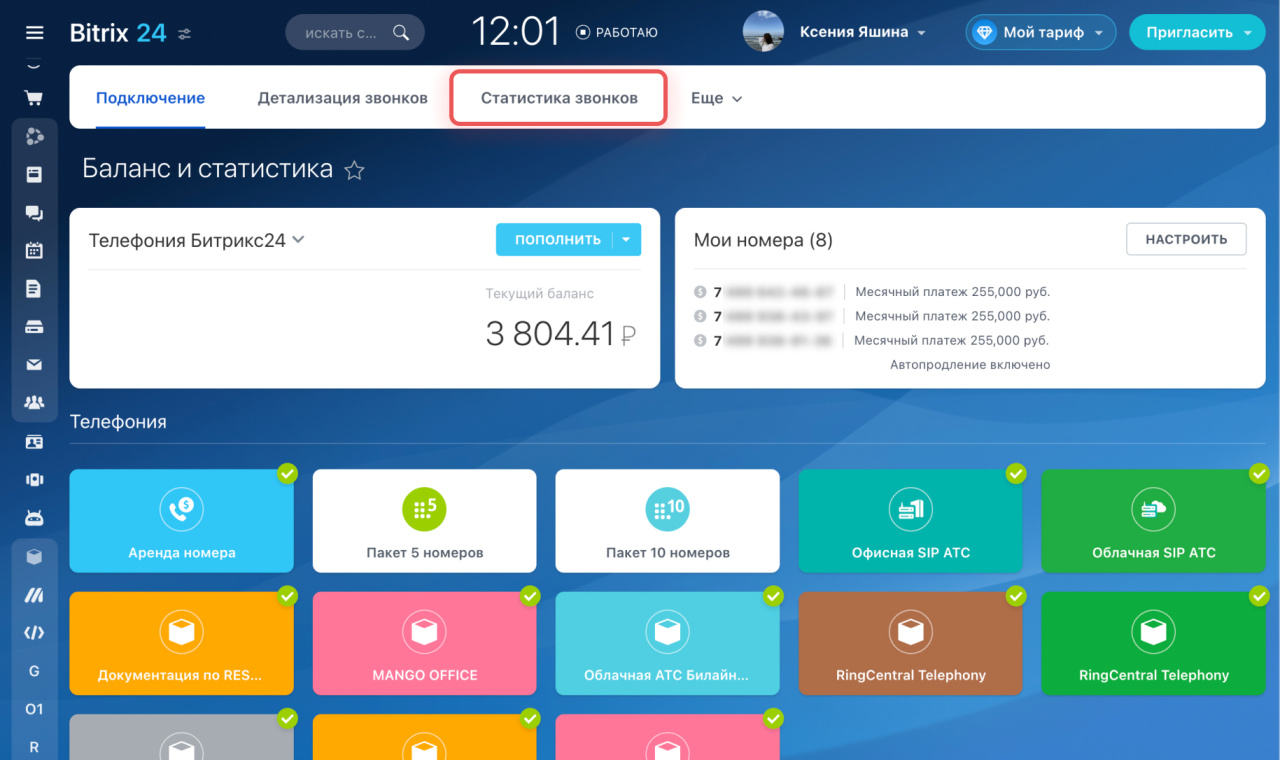Open the arrow next to ПОПОЛНИТЬ
Screen dimensions: 1280x760
626,239
